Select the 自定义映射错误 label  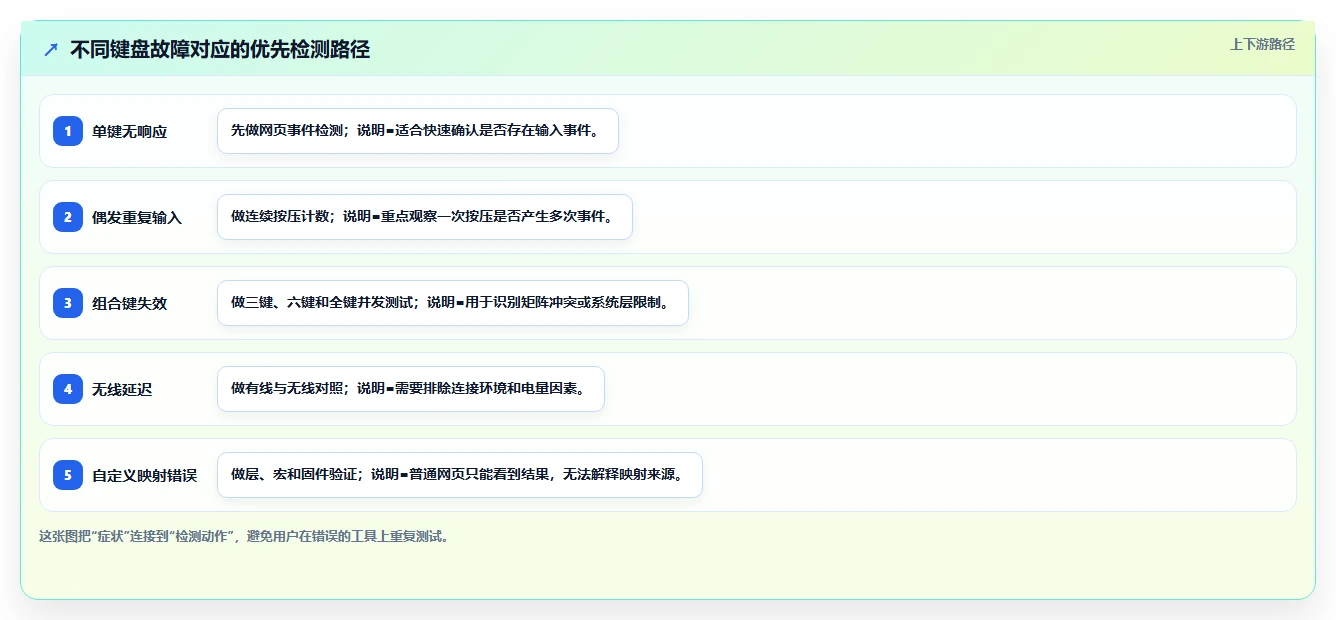145,476
